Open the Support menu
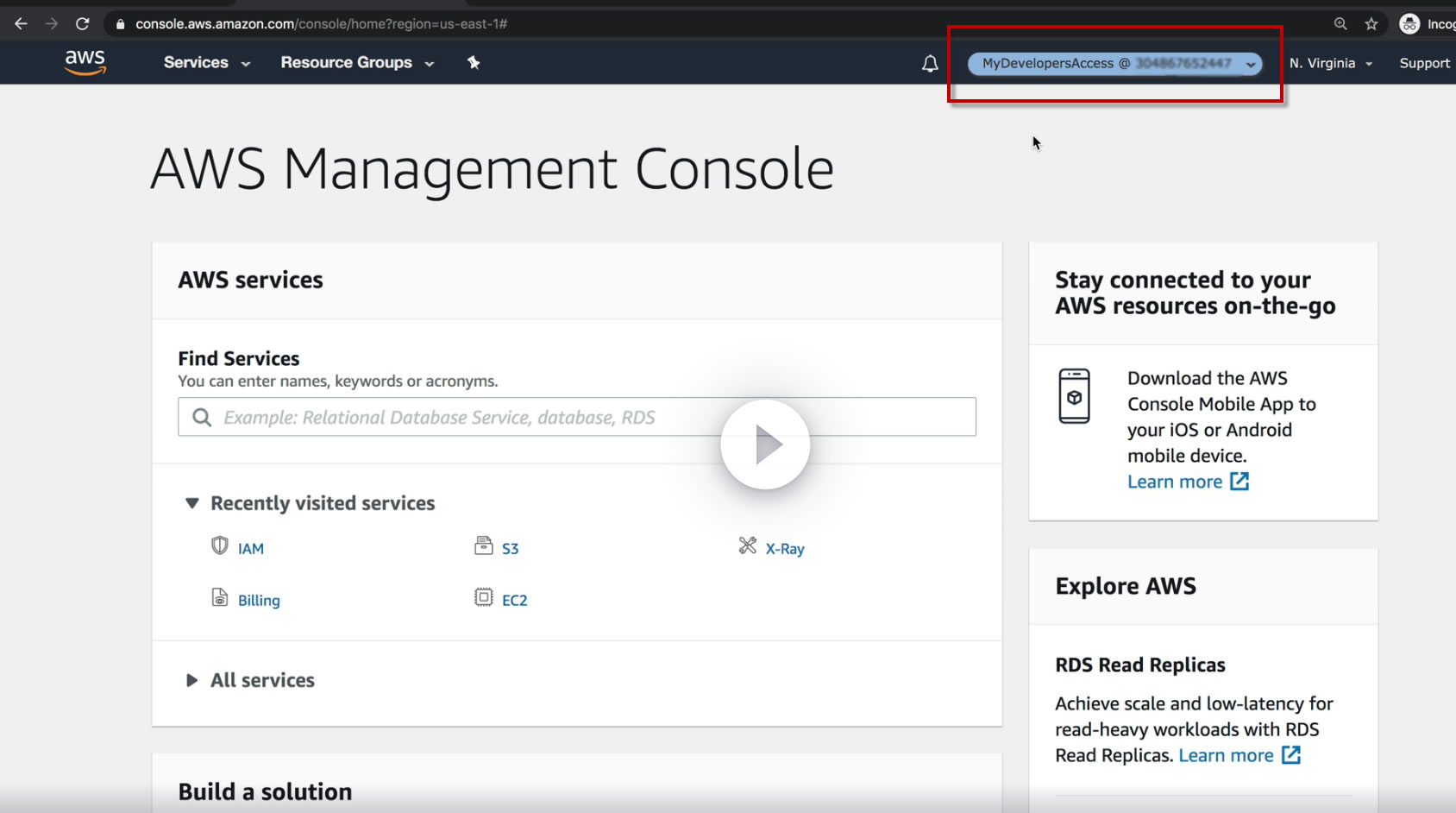This screenshot has width=1456, height=813. coord(1424,64)
